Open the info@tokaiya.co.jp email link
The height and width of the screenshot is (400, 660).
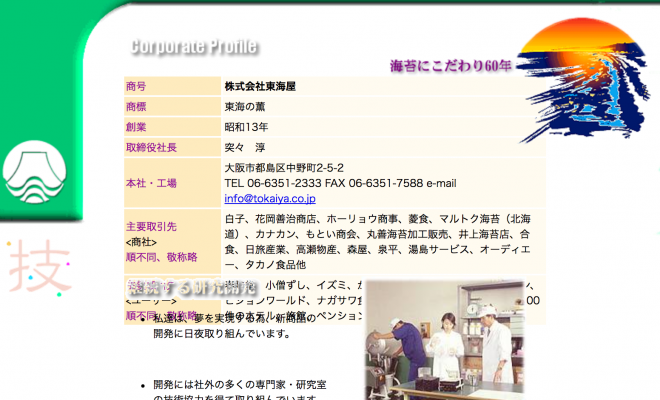click(270, 198)
